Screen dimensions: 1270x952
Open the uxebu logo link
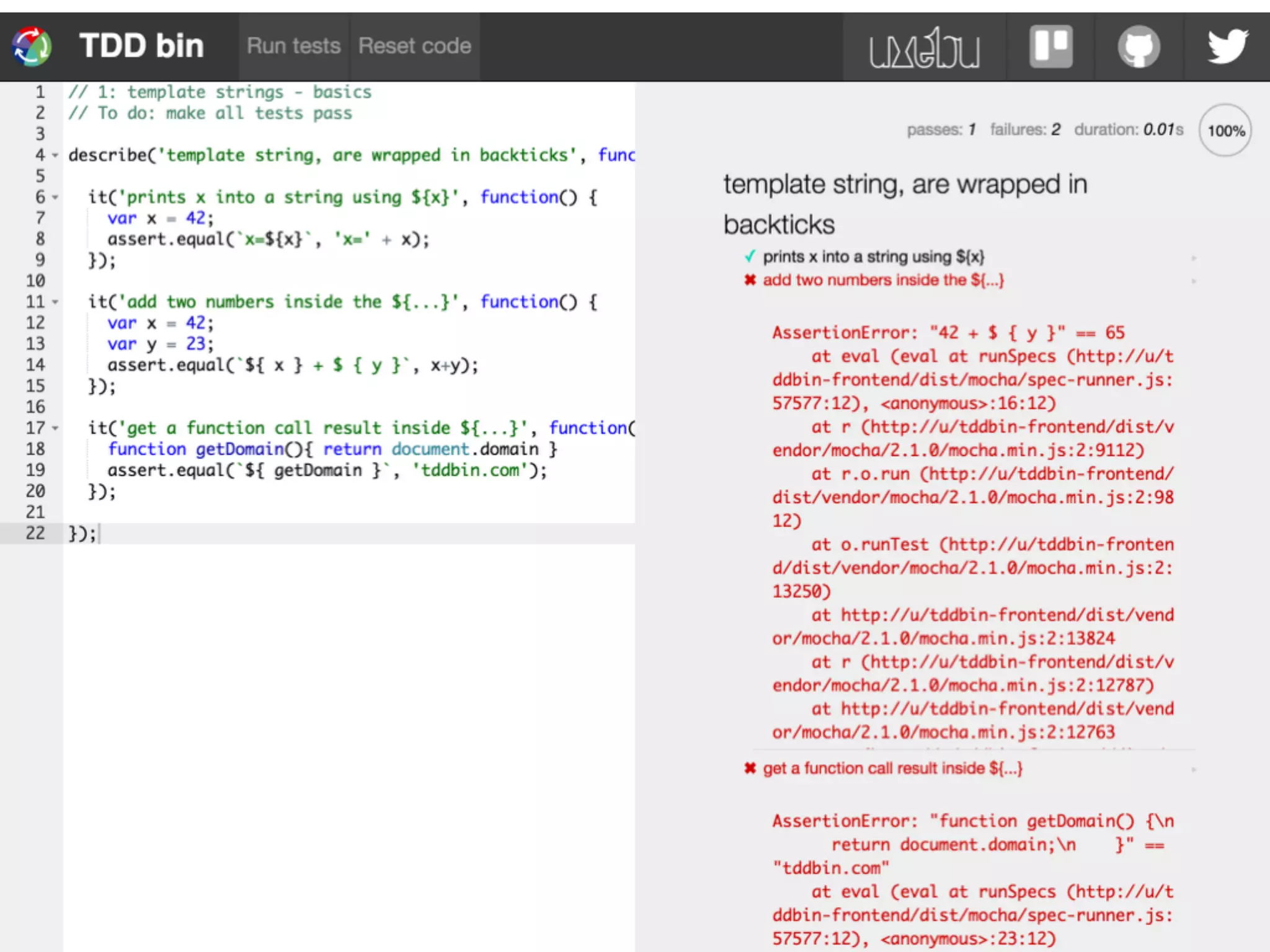[924, 48]
